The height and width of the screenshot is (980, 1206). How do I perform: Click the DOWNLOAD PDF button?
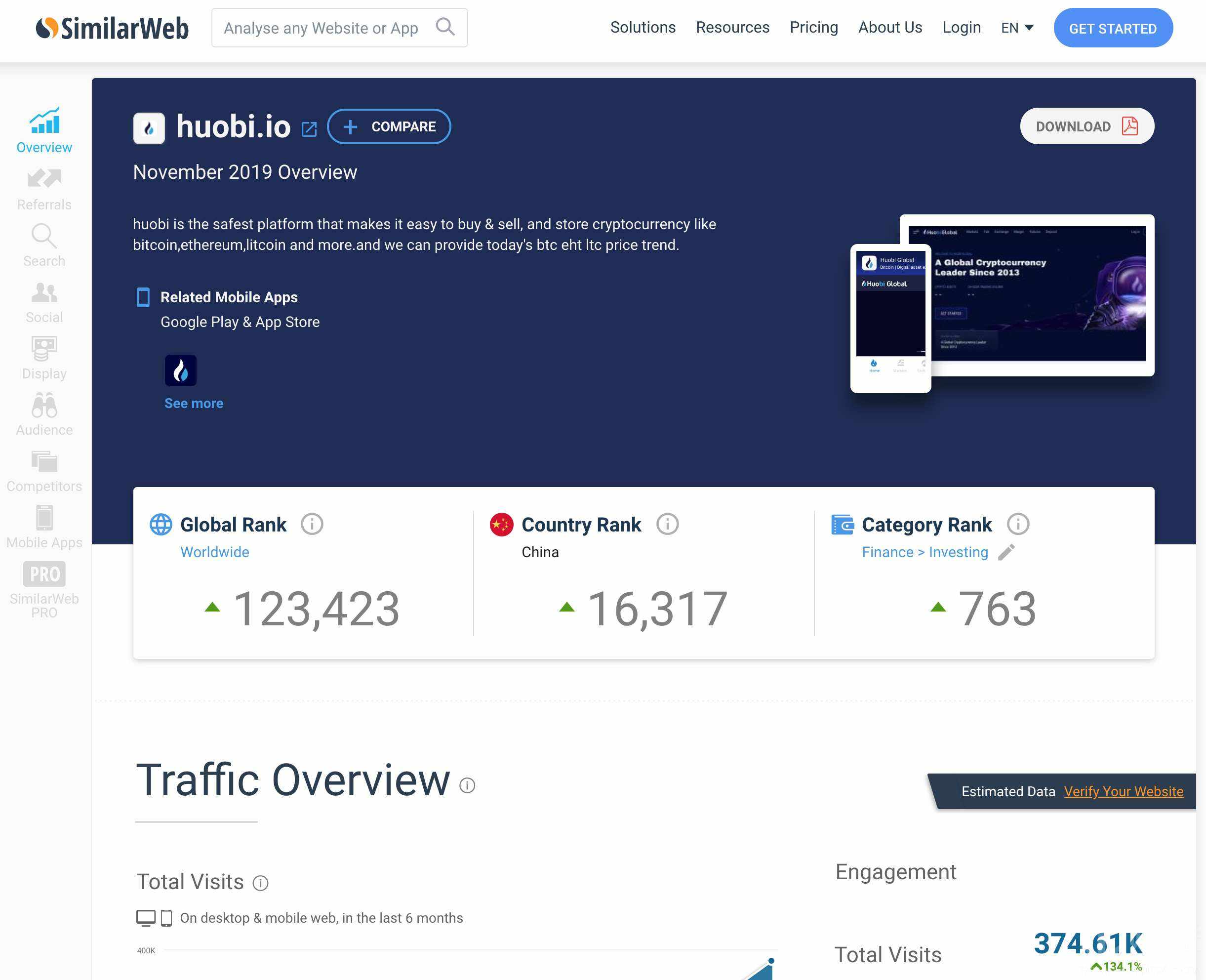[1087, 126]
